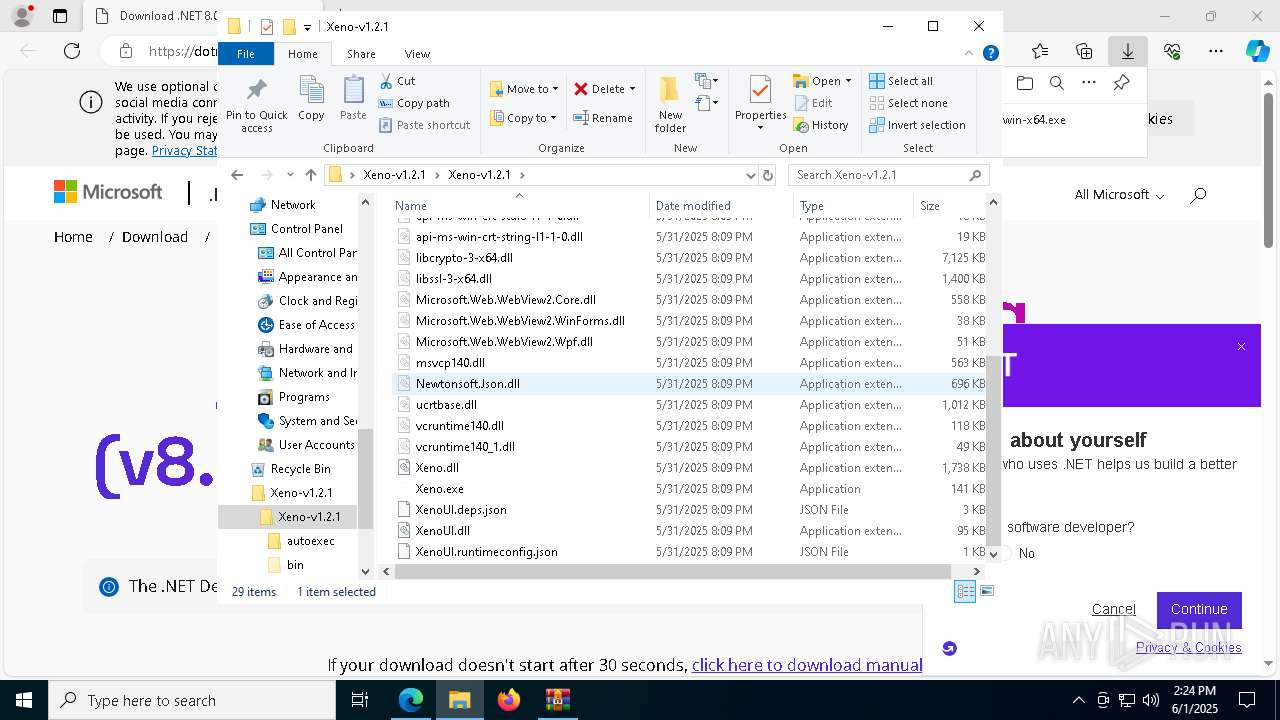Viewport: 1280px width, 720px height.
Task: Open Edge Browser essentials heart icon
Action: tap(1172, 51)
